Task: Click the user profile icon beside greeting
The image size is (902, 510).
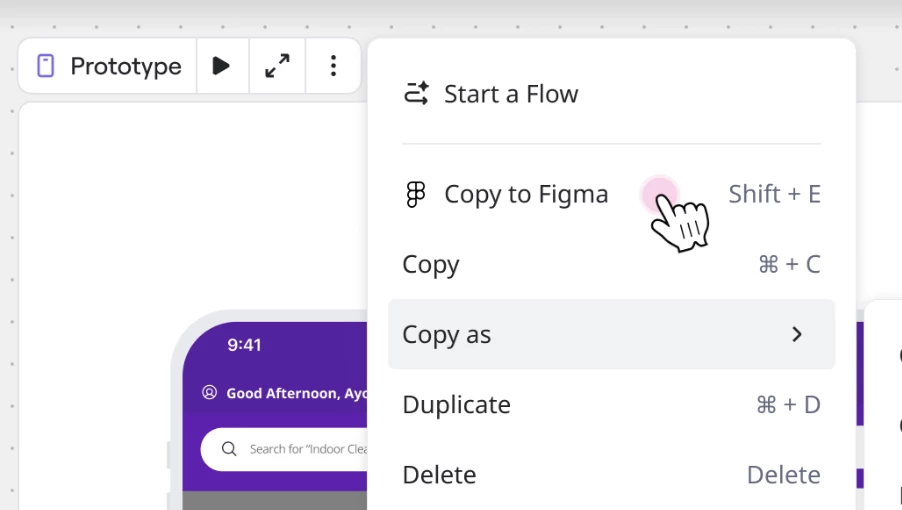Action: [x=209, y=393]
